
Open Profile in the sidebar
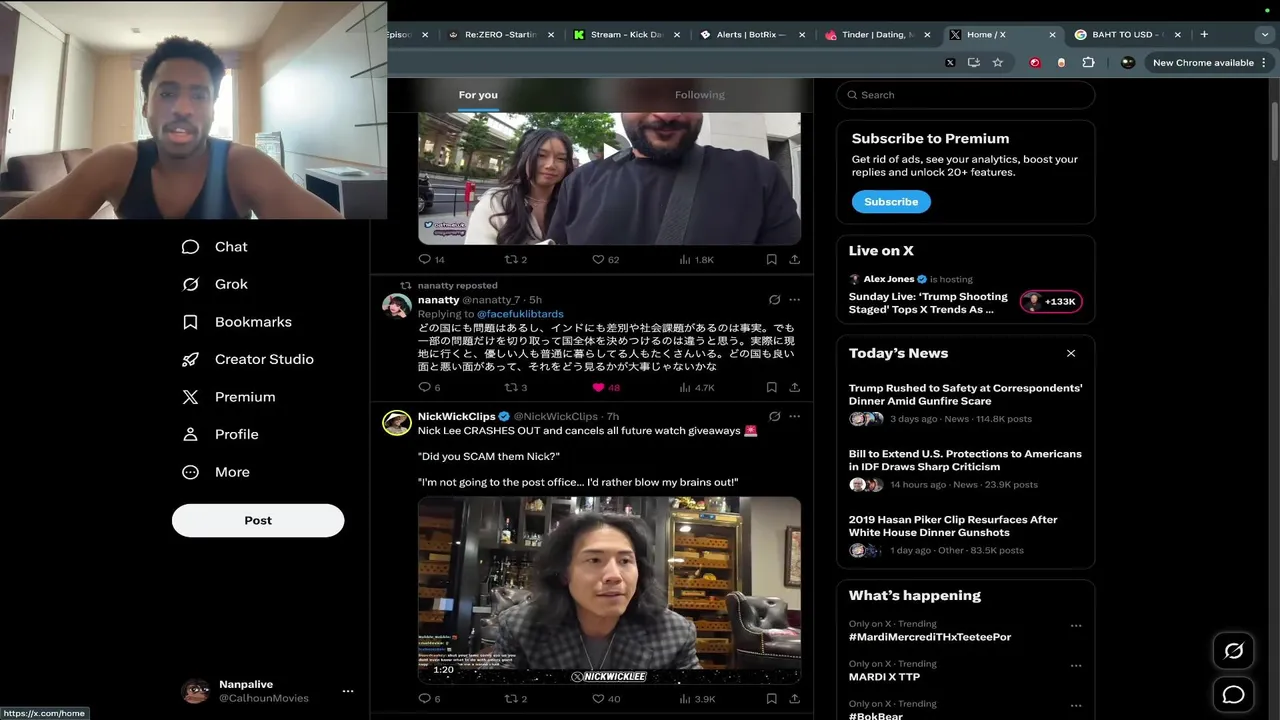coord(220,434)
